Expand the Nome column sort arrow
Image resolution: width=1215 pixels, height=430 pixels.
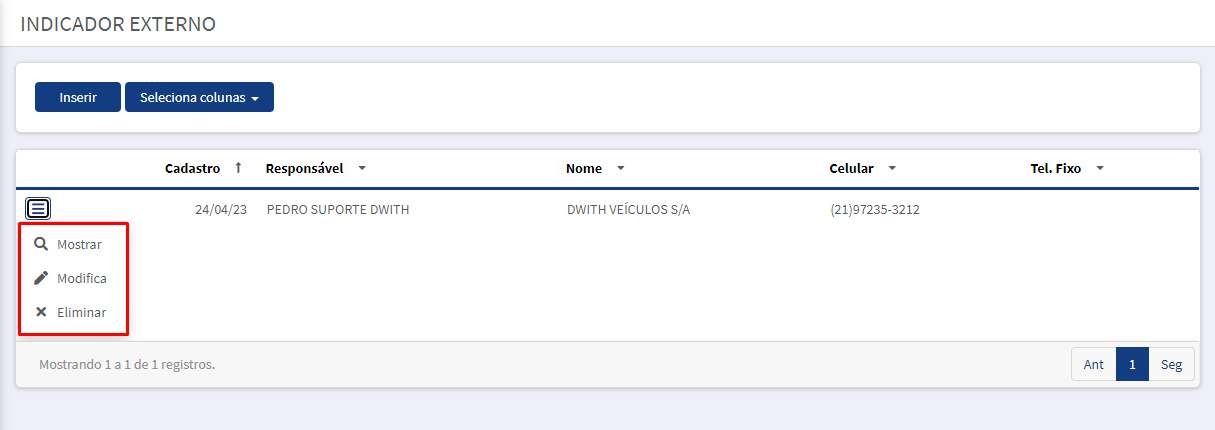pyautogui.click(x=621, y=168)
